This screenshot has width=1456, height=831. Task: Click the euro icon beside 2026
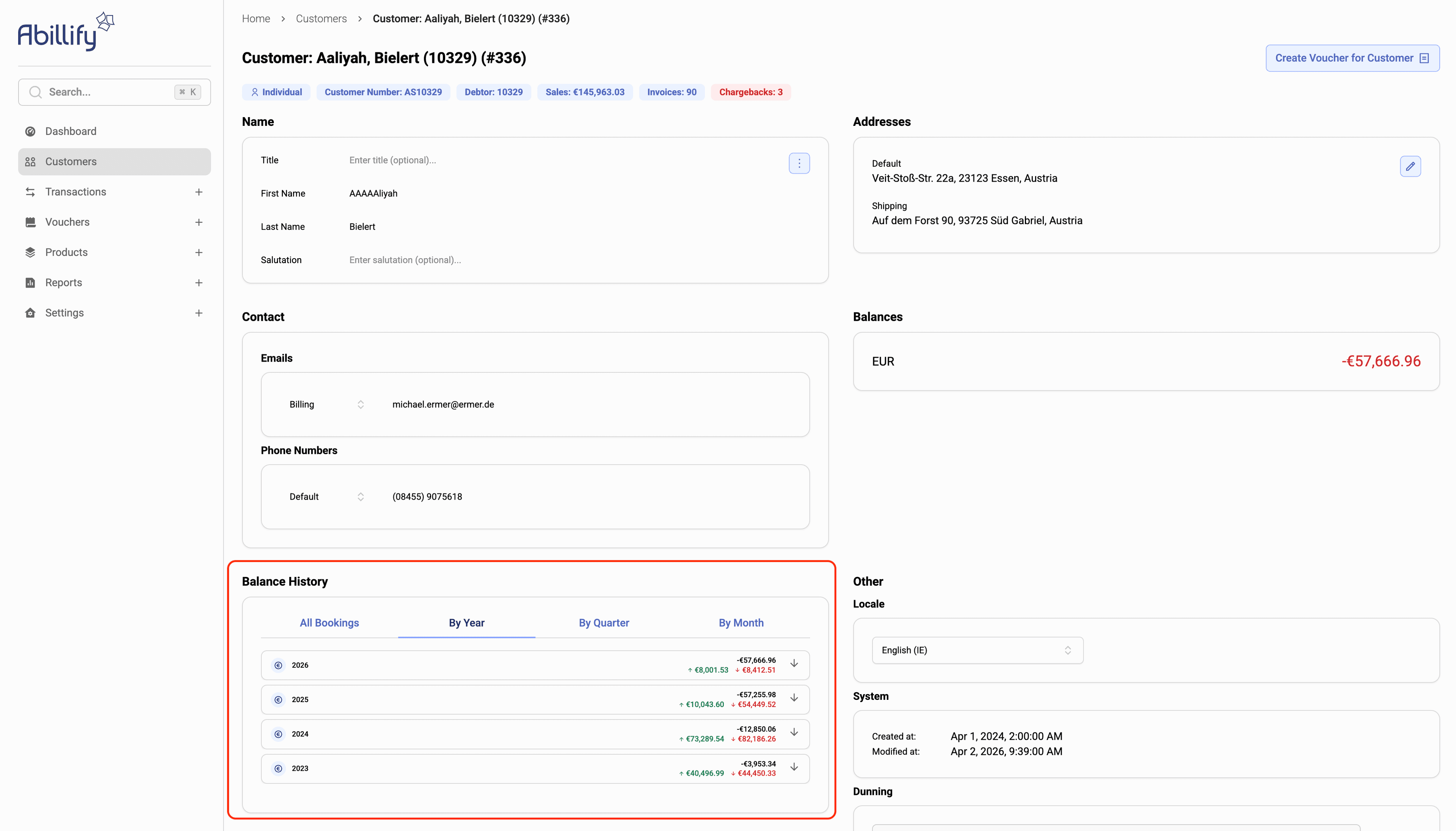278,665
